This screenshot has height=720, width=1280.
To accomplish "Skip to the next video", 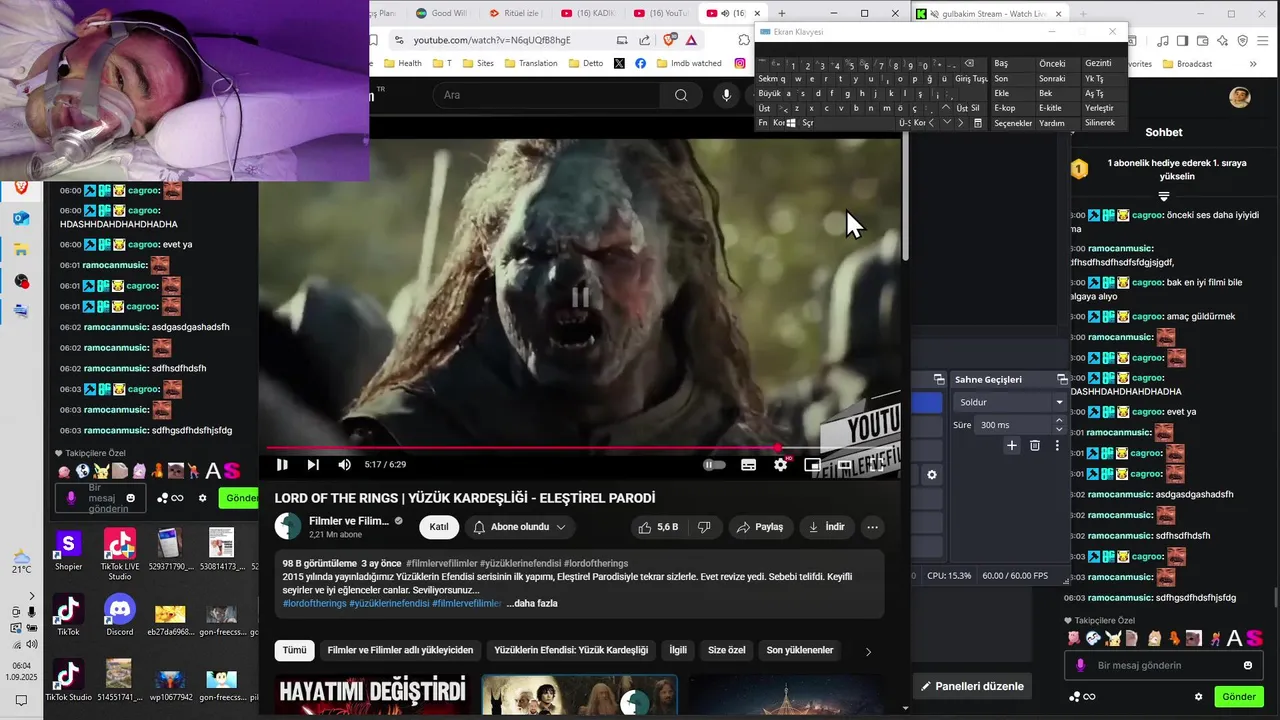I will click(x=313, y=465).
